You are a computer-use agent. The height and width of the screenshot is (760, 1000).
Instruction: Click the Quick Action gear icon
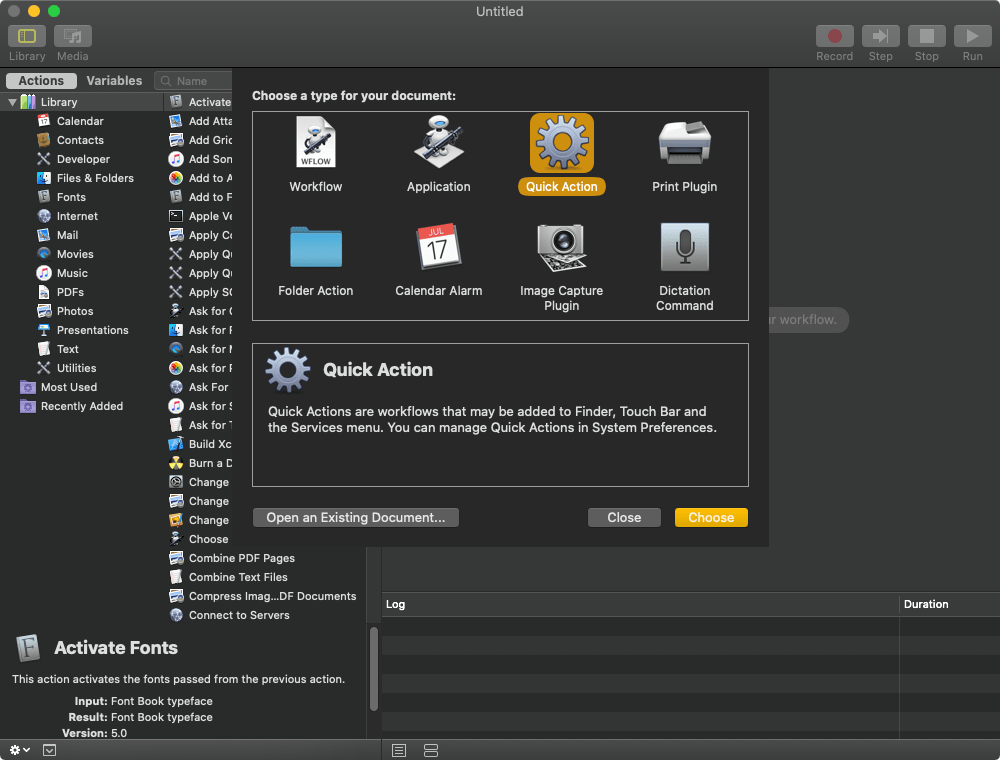[x=561, y=144]
